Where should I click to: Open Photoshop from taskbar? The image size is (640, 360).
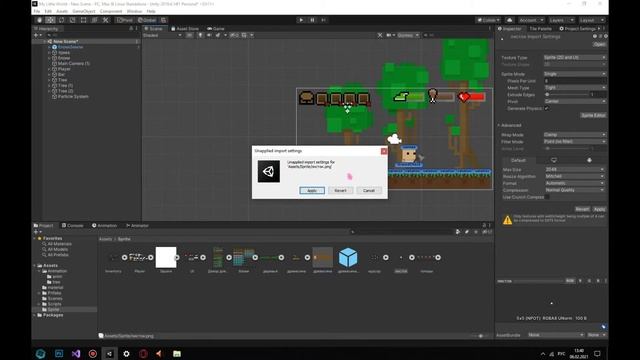coord(59,353)
